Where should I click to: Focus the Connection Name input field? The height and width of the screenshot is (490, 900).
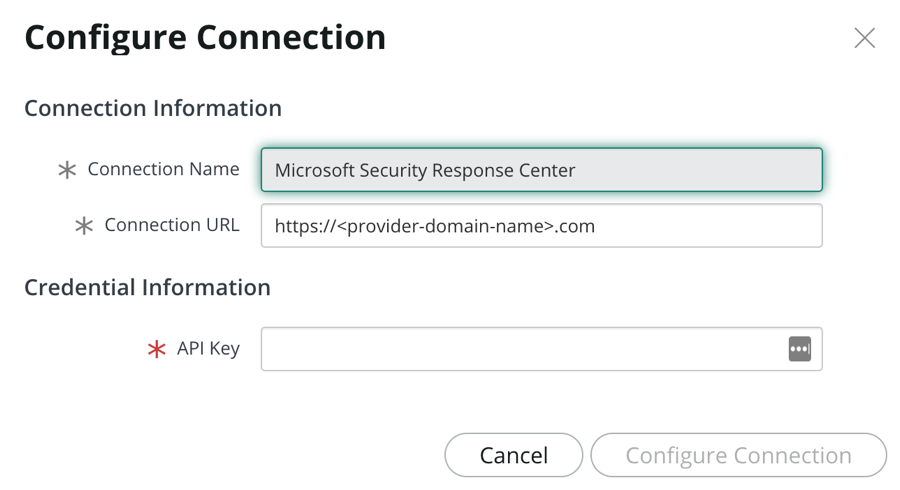tap(541, 170)
